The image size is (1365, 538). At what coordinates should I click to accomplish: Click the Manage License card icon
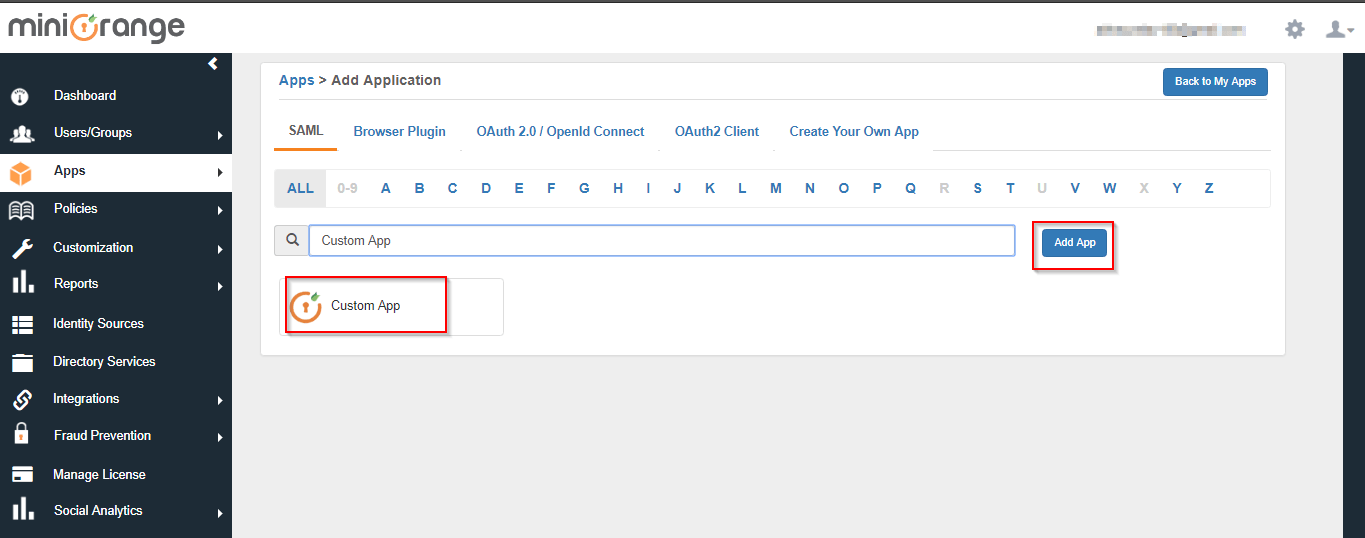click(x=22, y=475)
